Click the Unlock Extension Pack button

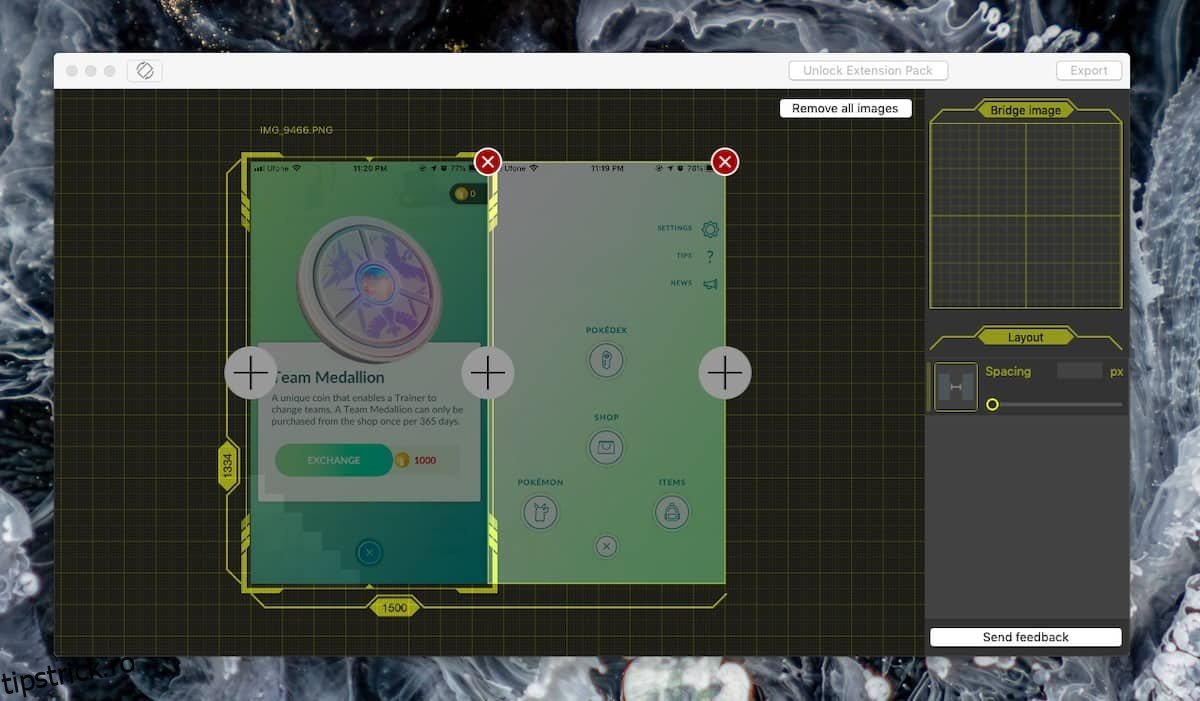pyautogui.click(x=867, y=71)
